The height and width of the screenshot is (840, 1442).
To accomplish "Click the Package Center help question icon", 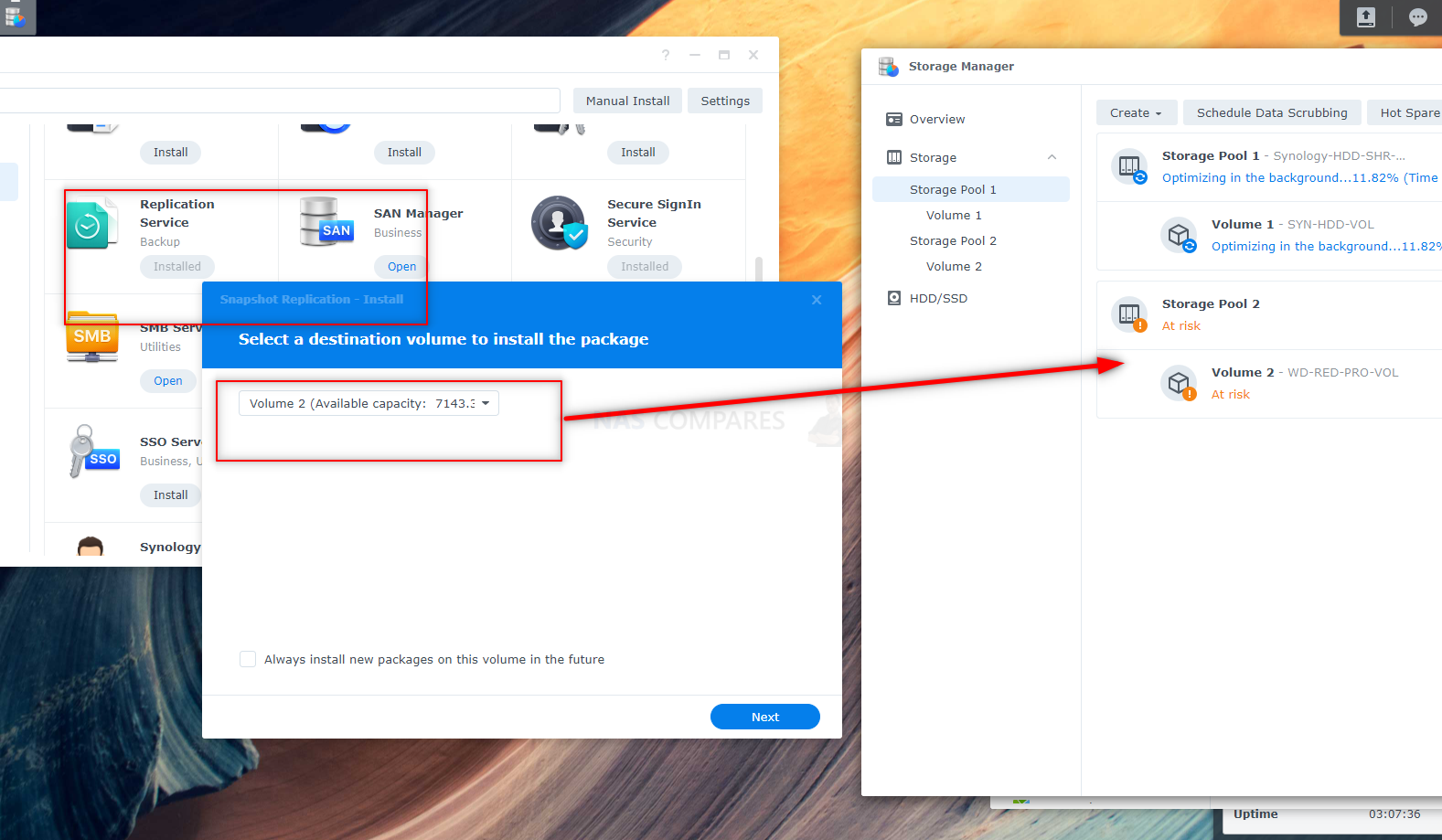I will [x=666, y=55].
